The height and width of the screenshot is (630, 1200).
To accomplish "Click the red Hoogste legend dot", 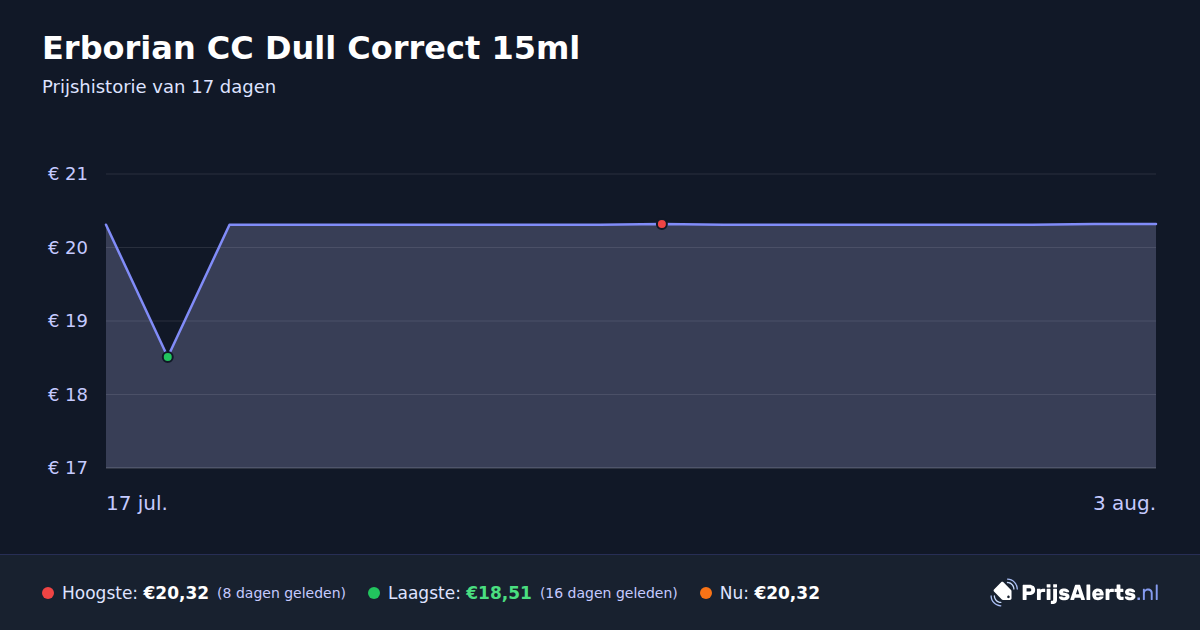I will (48, 593).
